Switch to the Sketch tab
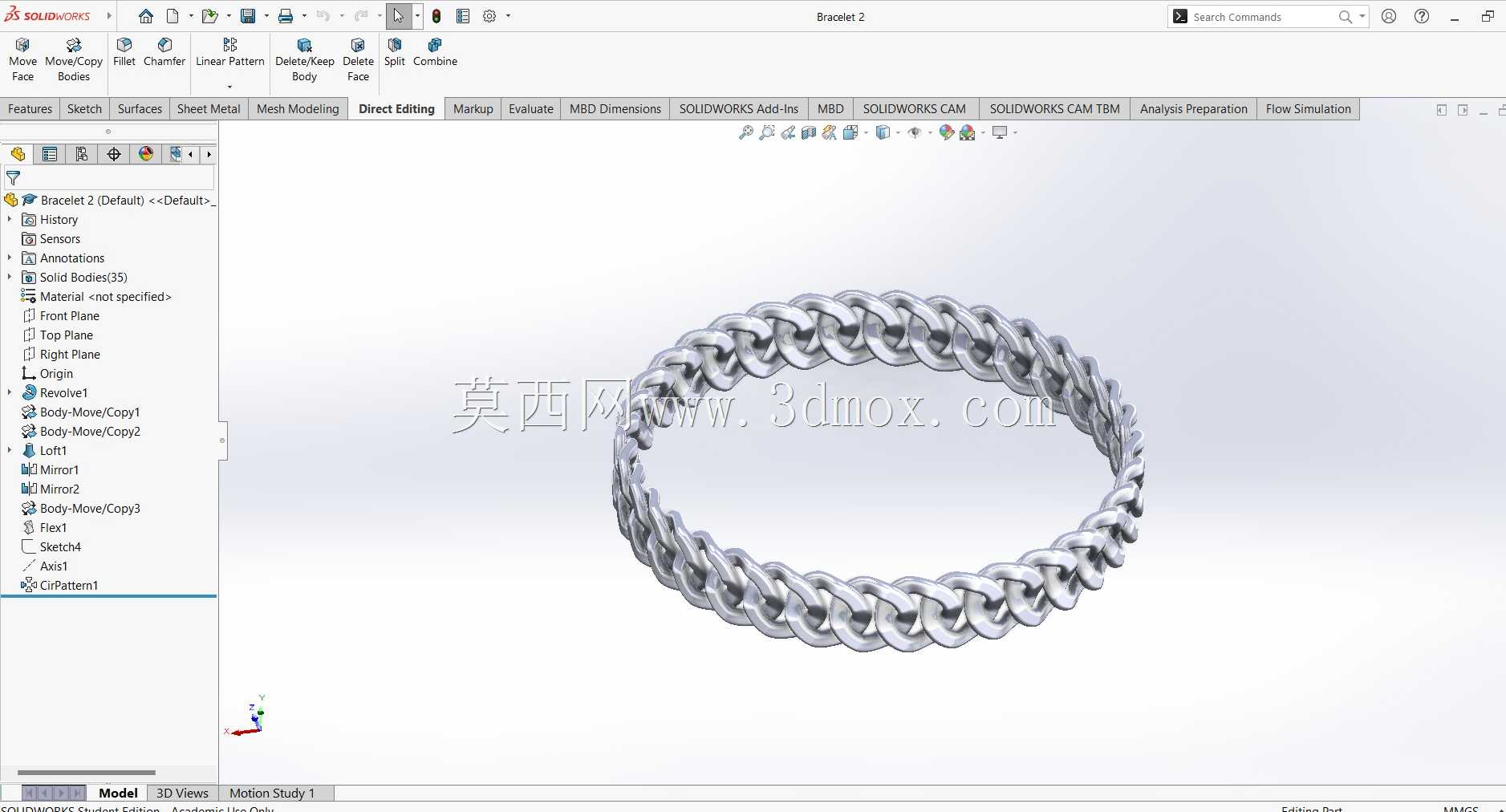Screen dimensions: 1506x812 [x=84, y=109]
